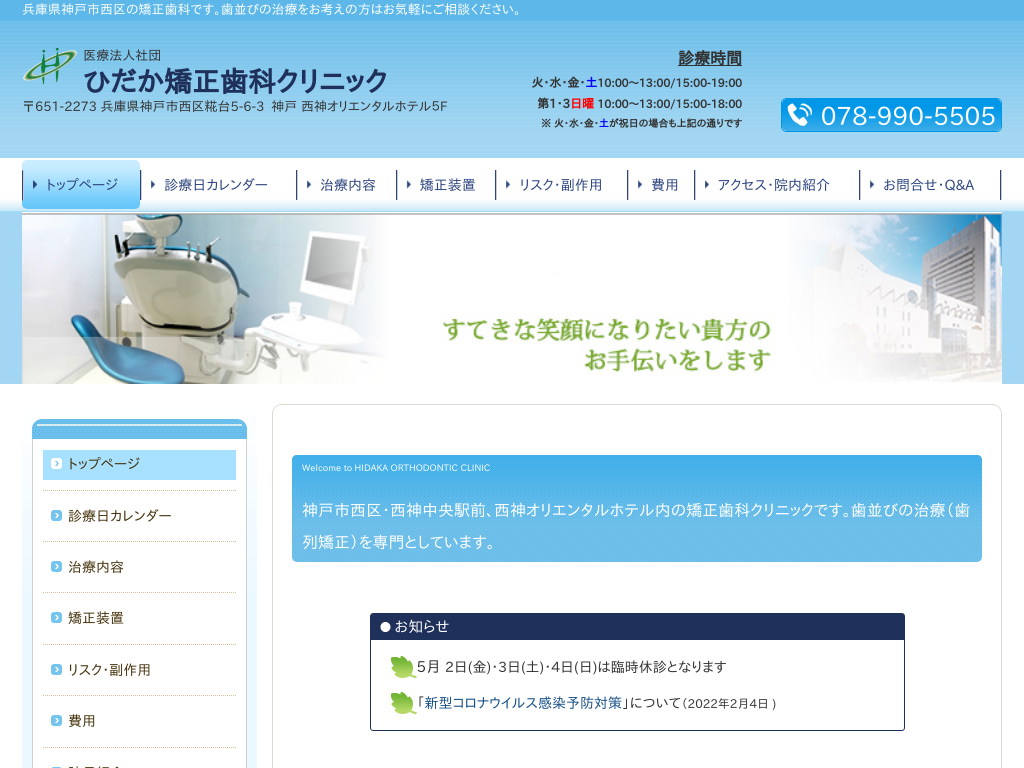The image size is (1024, 768).
Task: Click the ひだか矯正歯科クリニック title
Action: (x=236, y=82)
